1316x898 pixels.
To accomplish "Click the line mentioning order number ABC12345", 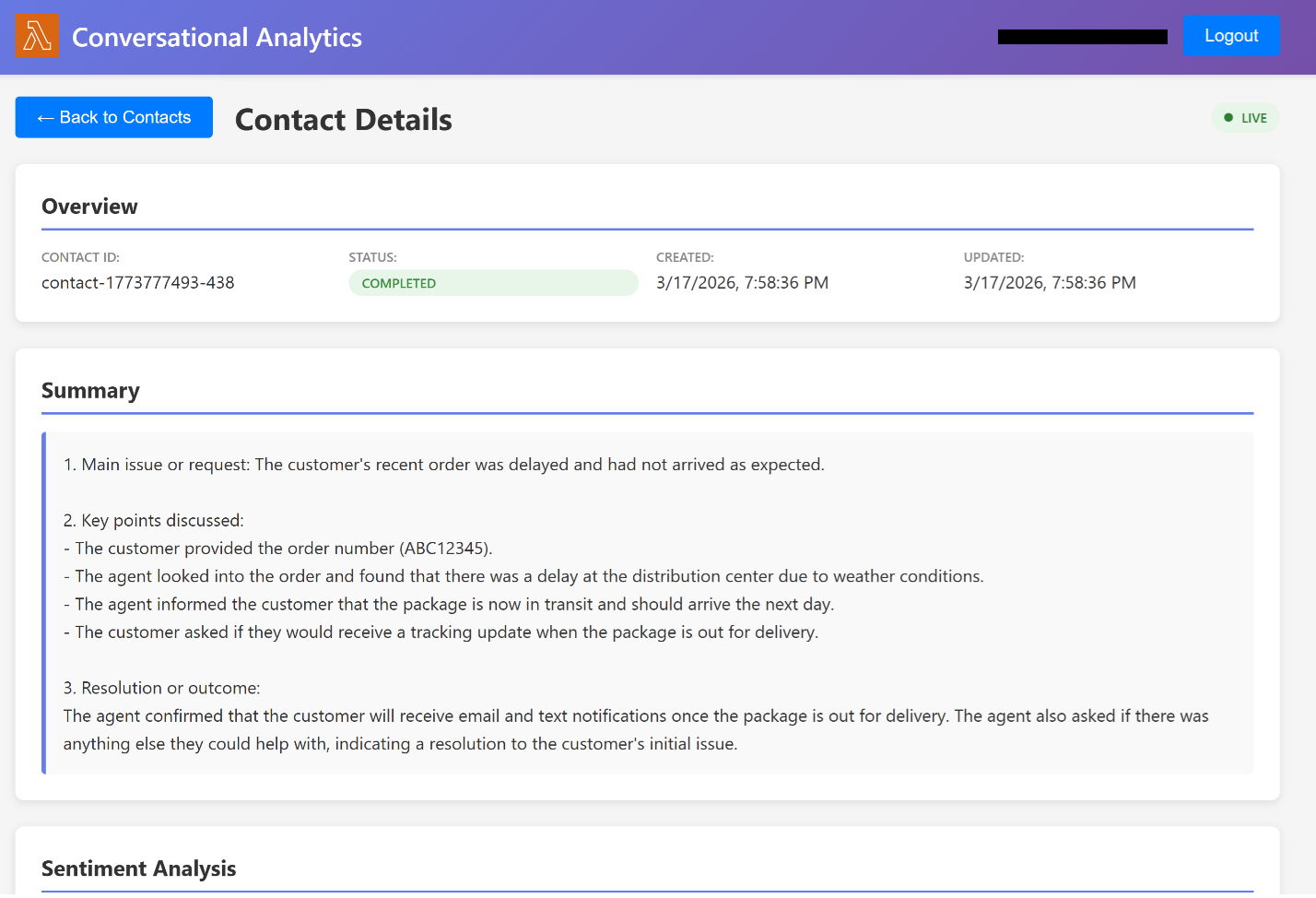I will (x=278, y=549).
